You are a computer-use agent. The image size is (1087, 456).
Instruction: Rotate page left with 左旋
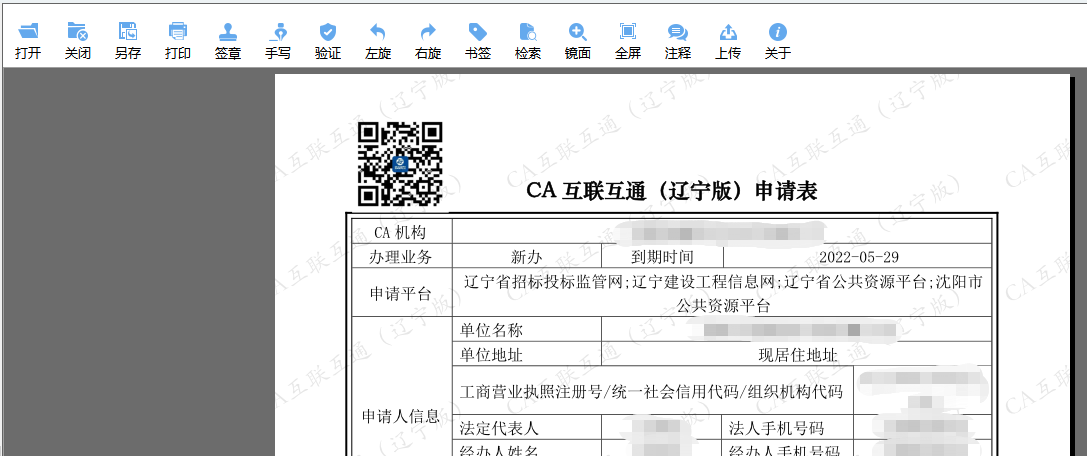378,41
